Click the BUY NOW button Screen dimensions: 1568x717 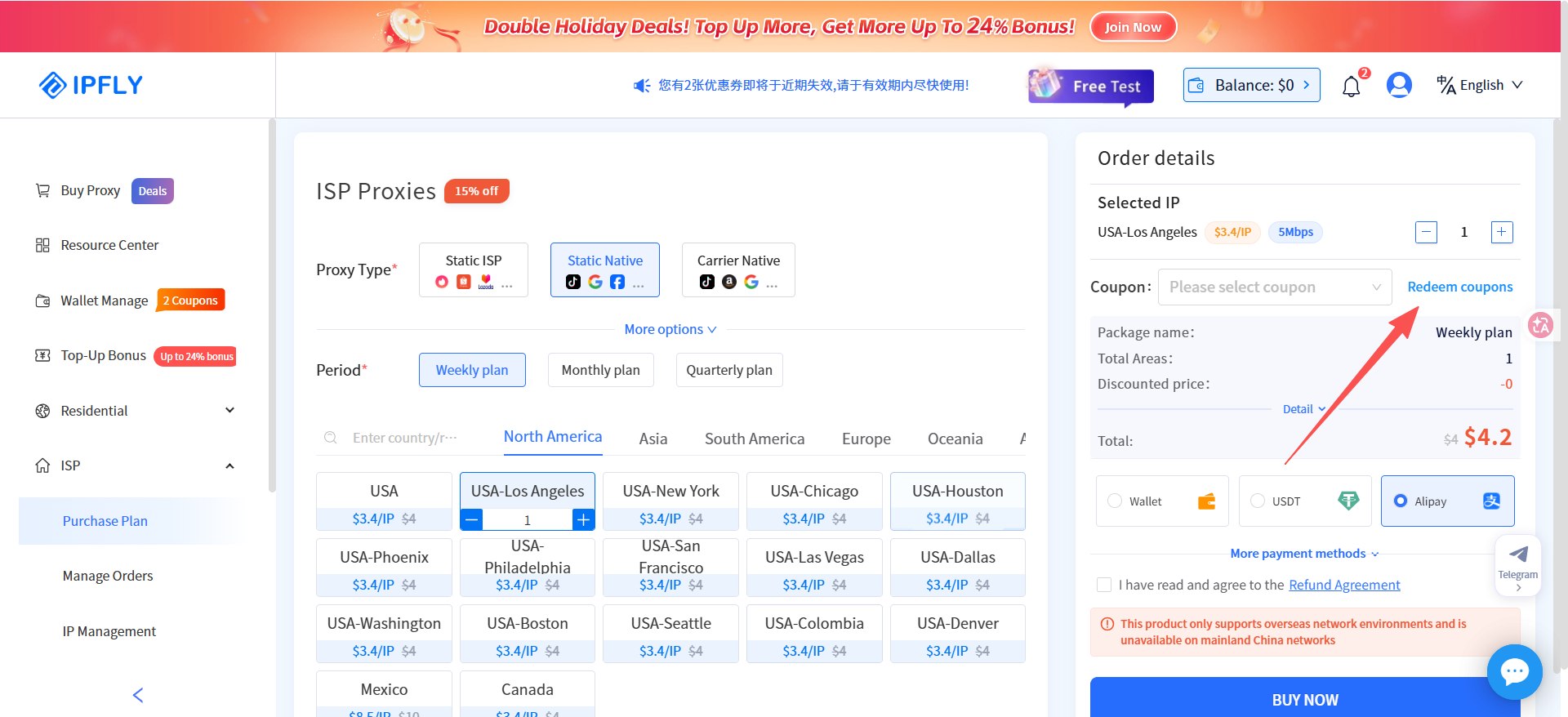click(1305, 699)
